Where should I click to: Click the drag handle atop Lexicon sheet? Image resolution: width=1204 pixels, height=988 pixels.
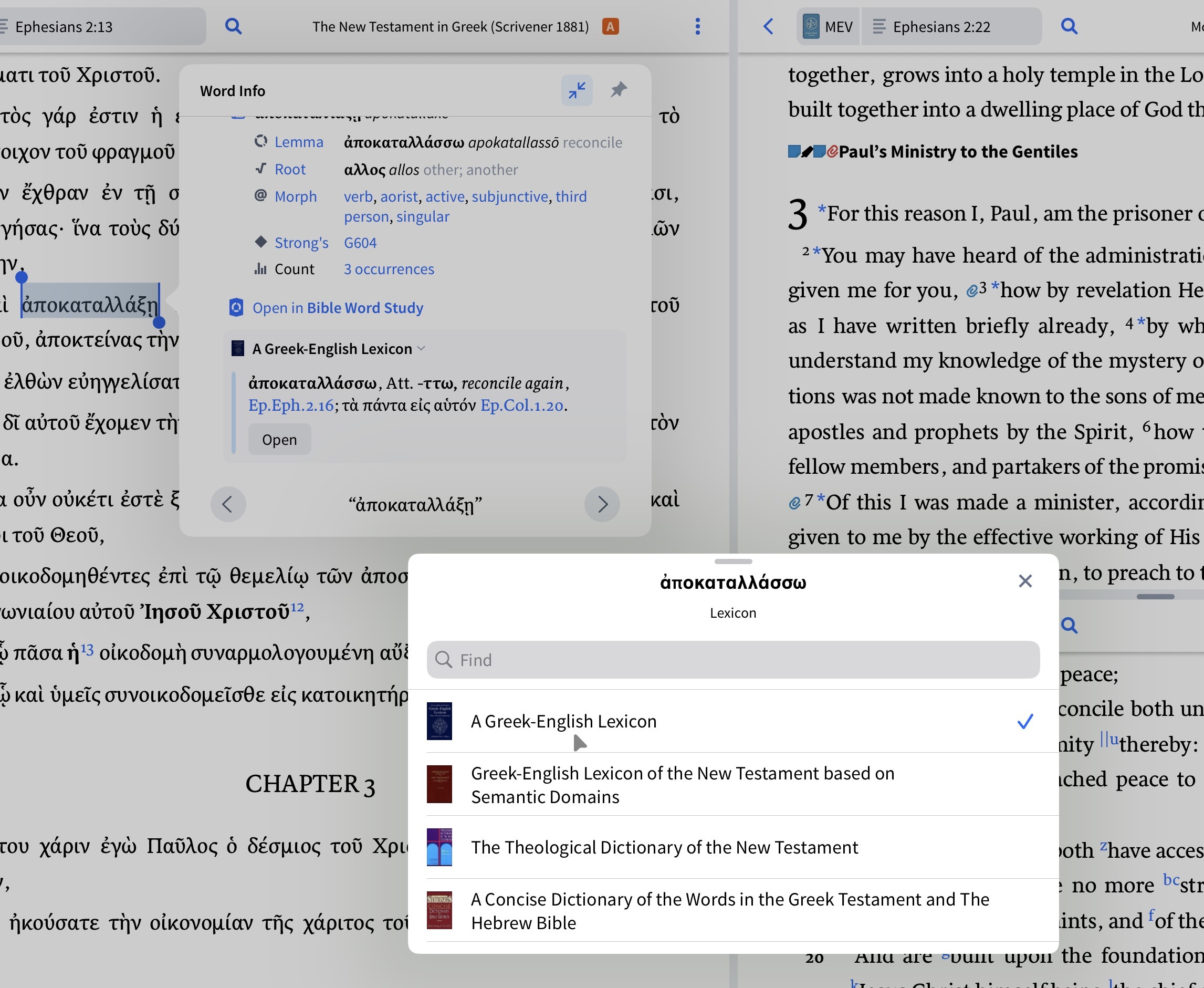733,561
